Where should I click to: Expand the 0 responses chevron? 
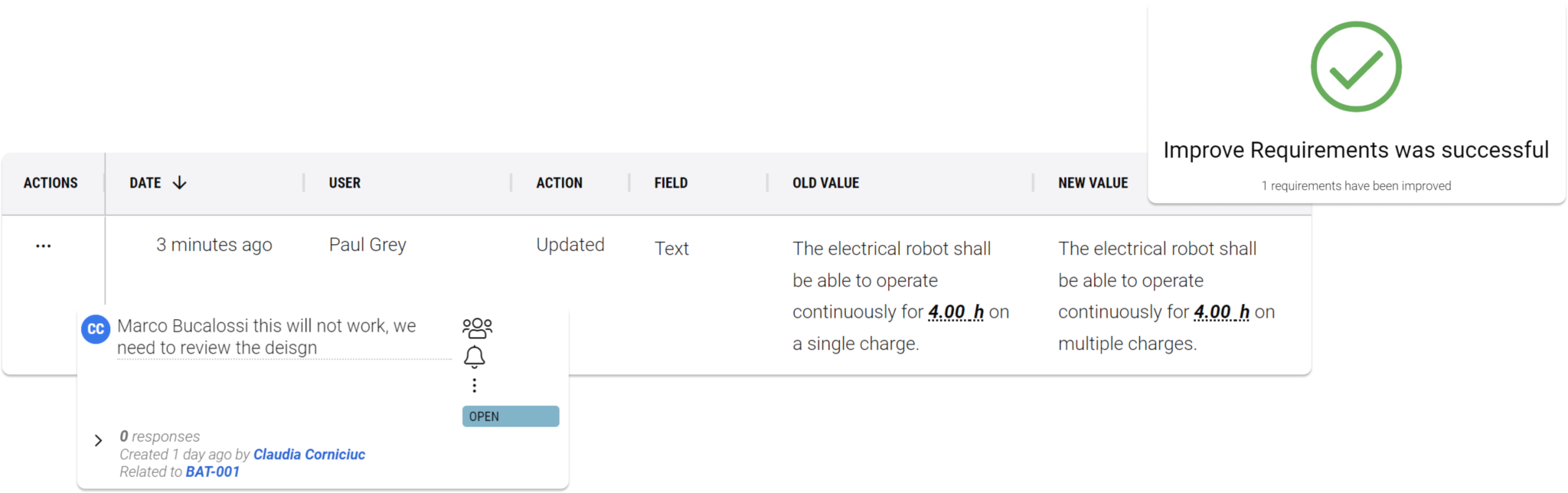[x=98, y=440]
